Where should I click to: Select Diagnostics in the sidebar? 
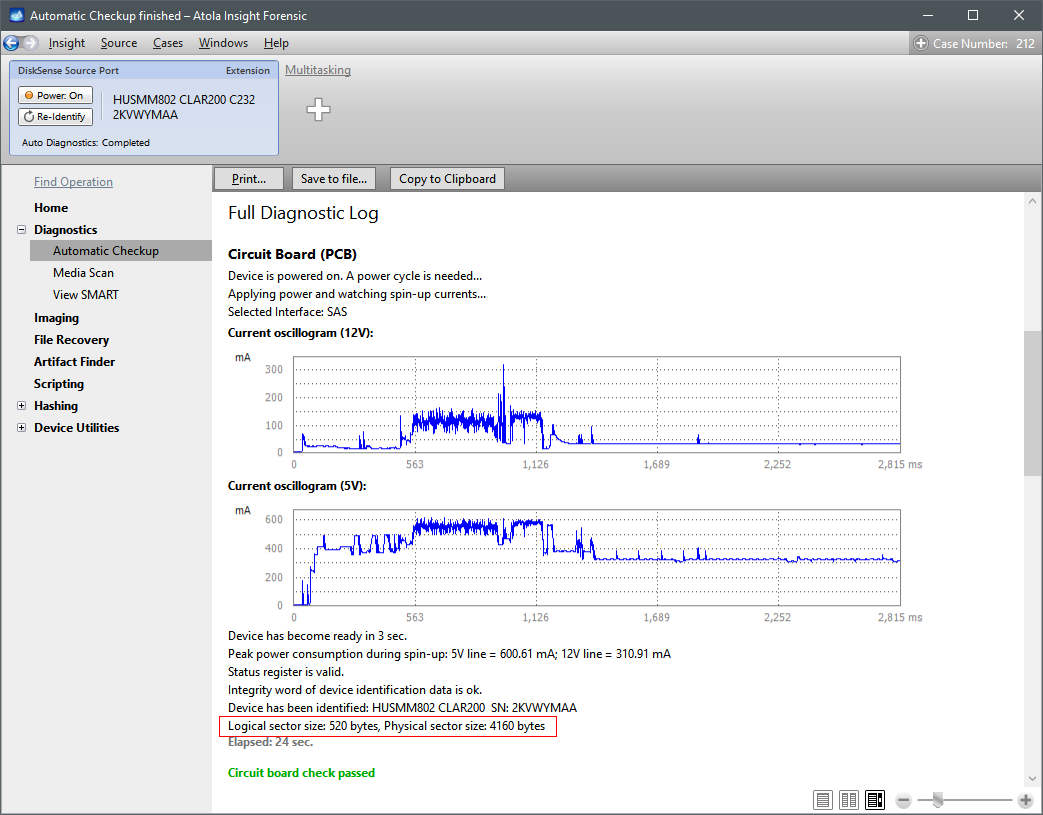tap(65, 230)
